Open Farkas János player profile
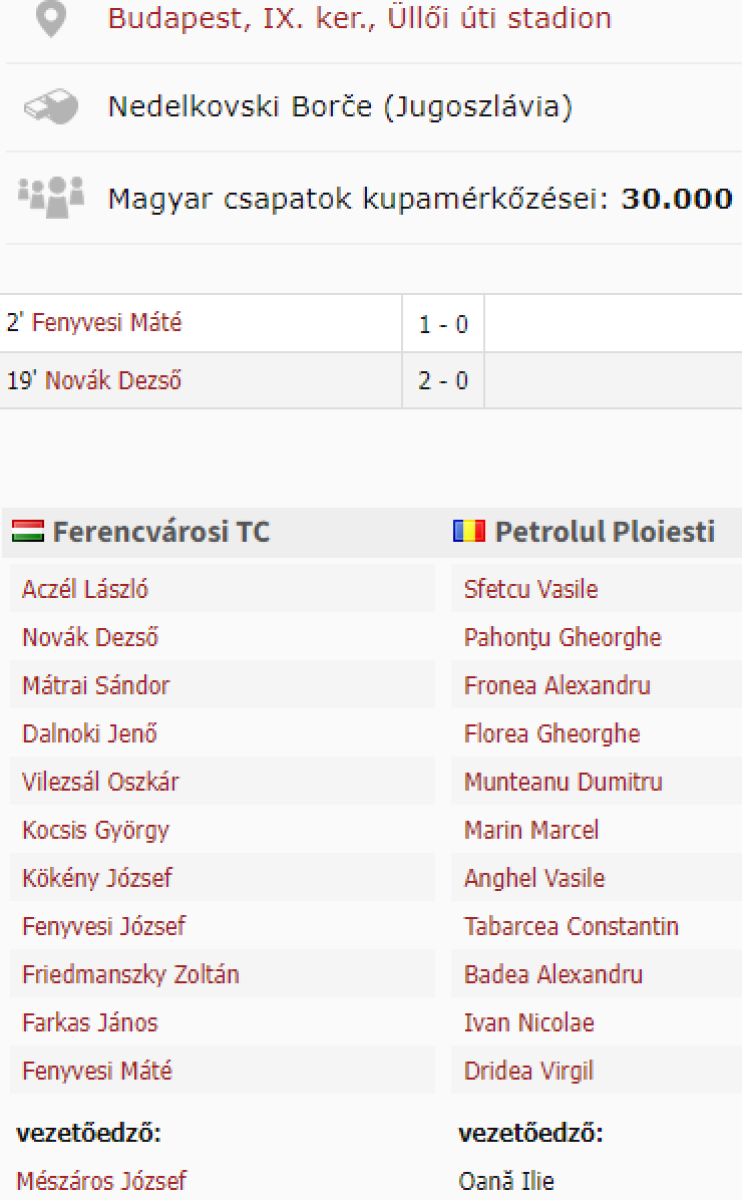 (90, 1023)
